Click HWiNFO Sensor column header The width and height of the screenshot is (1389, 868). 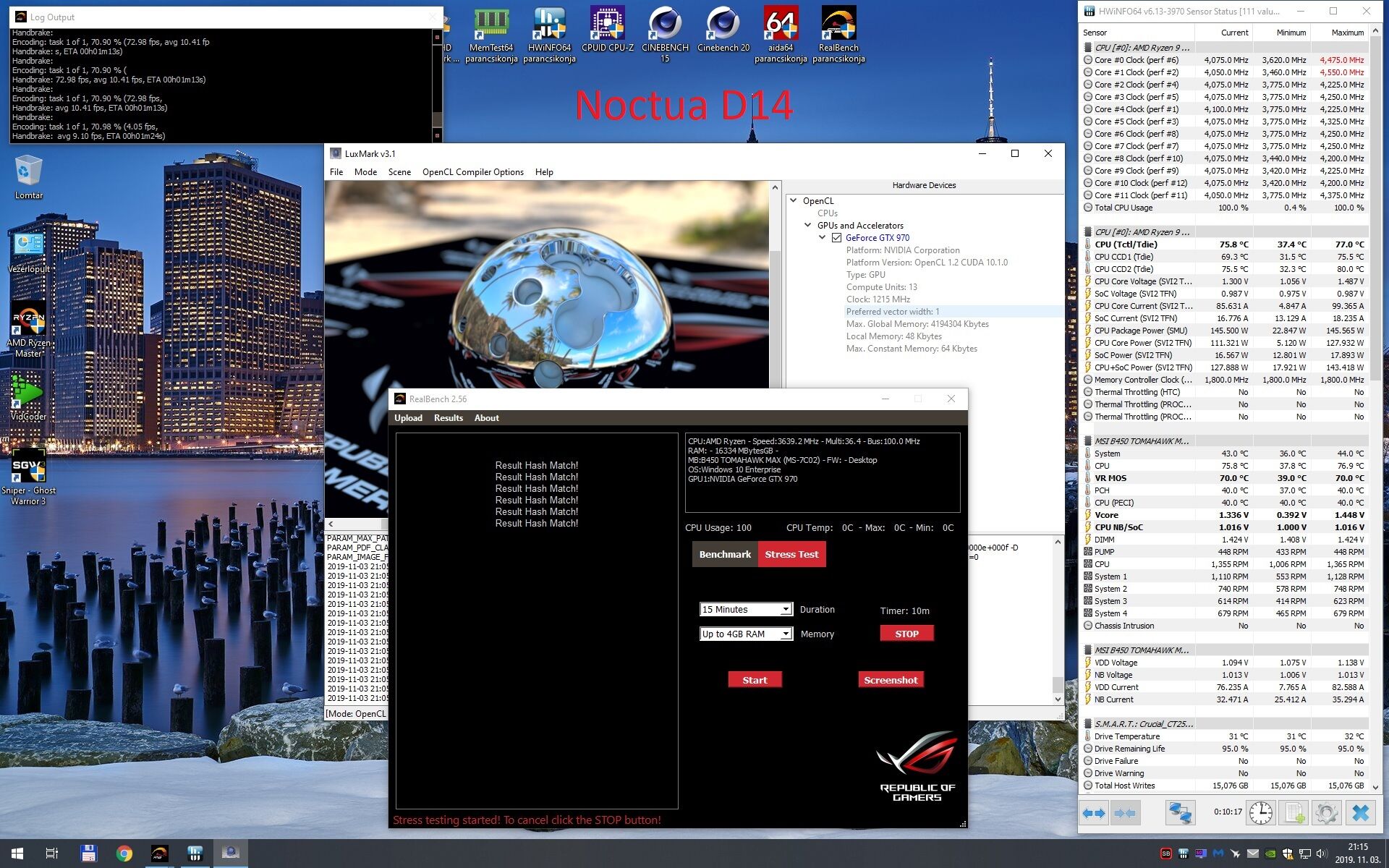point(1136,33)
